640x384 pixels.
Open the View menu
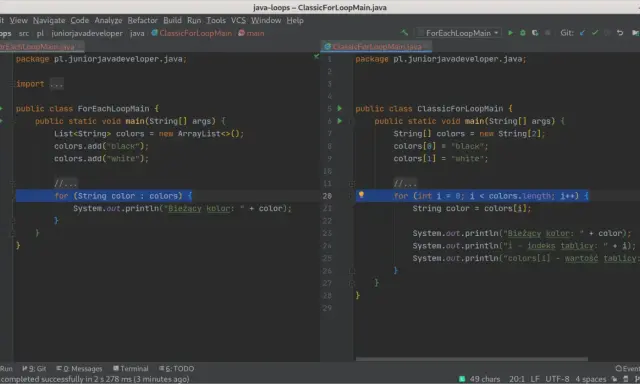pyautogui.click(x=18, y=20)
